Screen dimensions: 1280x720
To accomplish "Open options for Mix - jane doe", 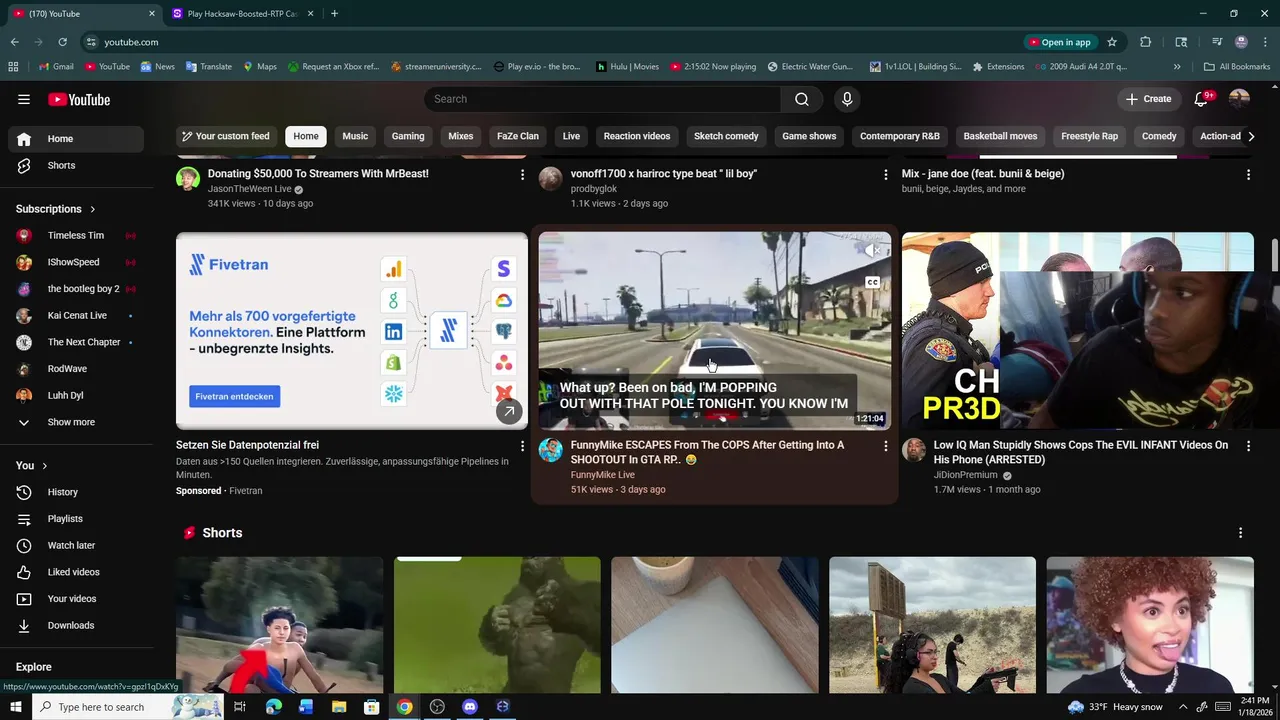I will click(1248, 175).
